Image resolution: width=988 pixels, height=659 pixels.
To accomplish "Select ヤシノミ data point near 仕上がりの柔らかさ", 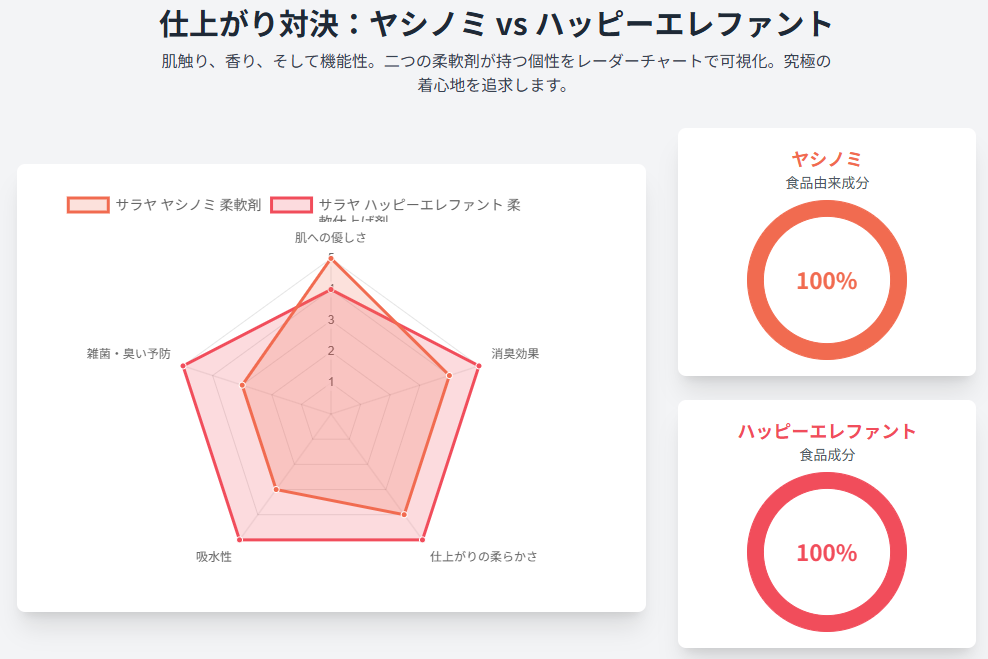I will (404, 515).
